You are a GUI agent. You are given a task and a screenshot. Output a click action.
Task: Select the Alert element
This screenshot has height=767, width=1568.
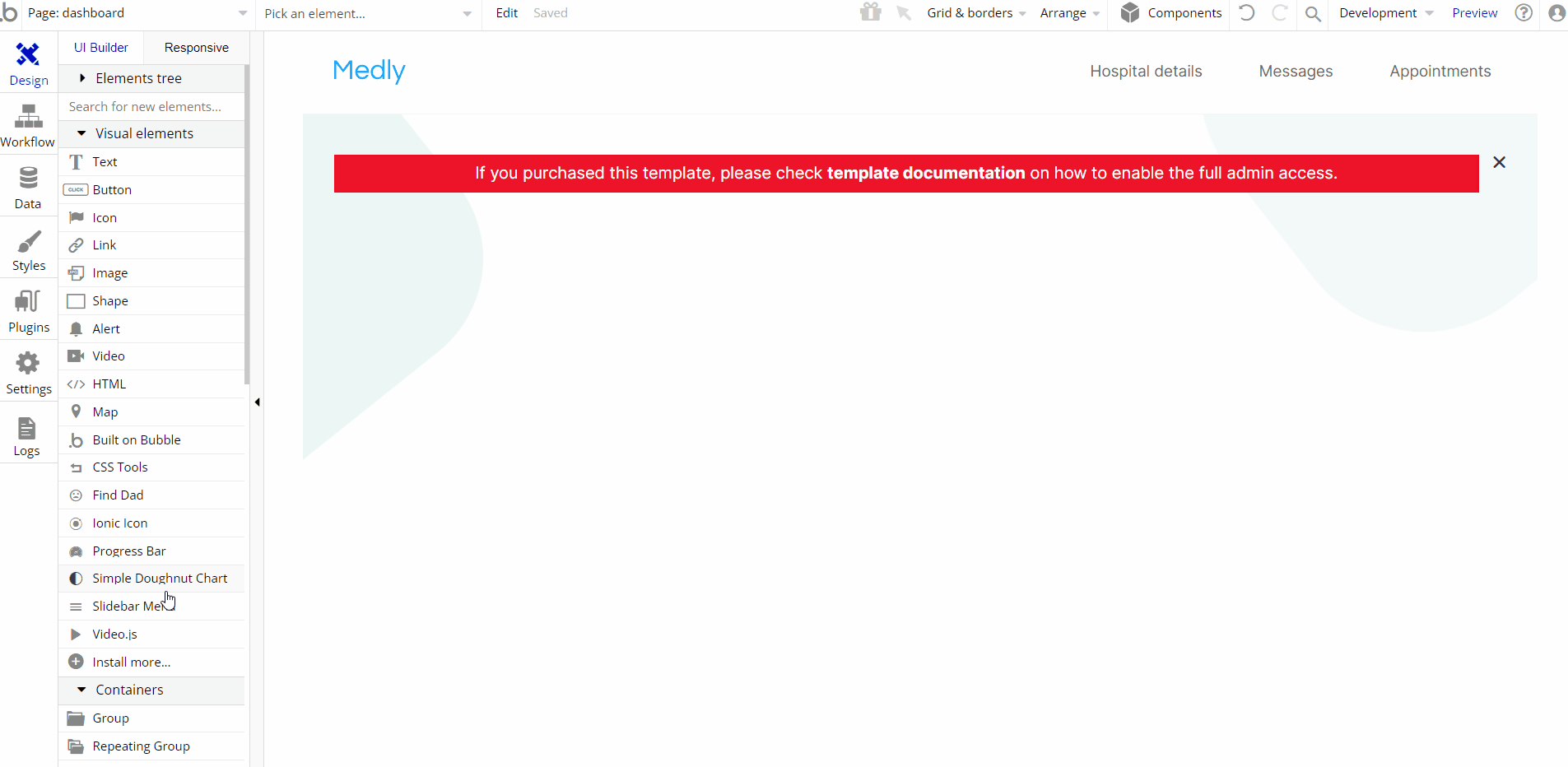tap(151, 329)
